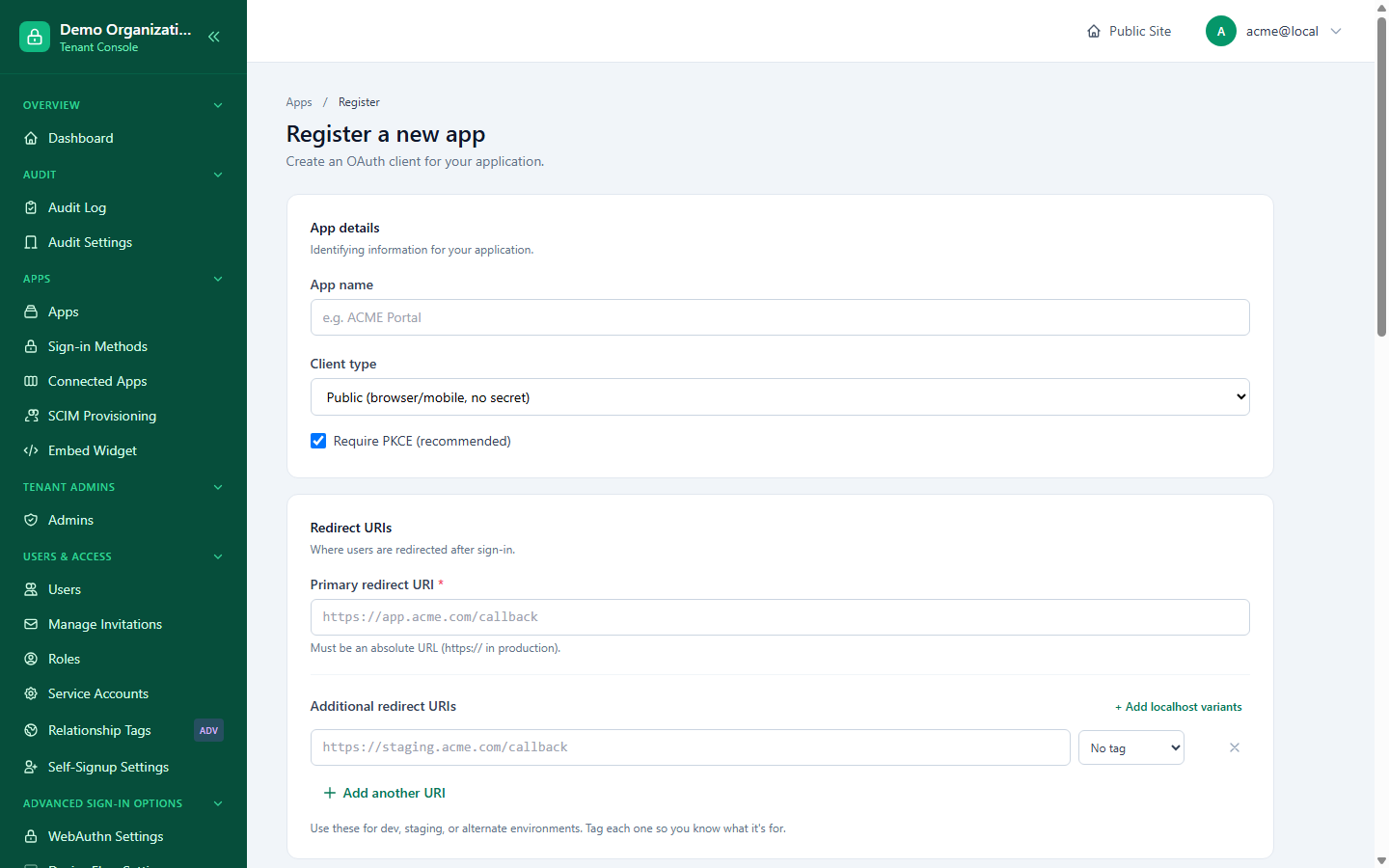Focus the App name field
Image resolution: width=1389 pixels, height=868 pixels.
779,317
